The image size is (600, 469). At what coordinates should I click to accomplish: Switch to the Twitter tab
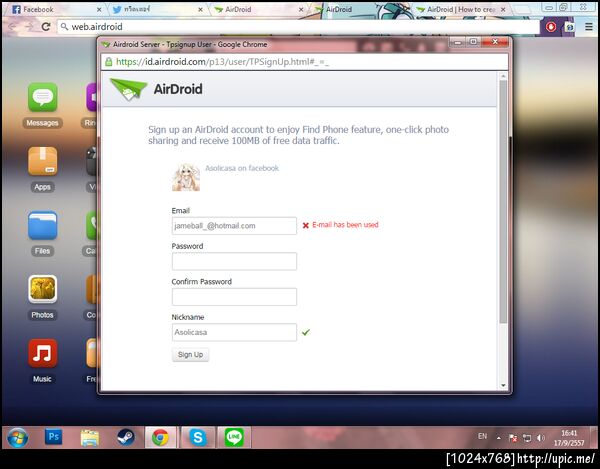(x=157, y=9)
